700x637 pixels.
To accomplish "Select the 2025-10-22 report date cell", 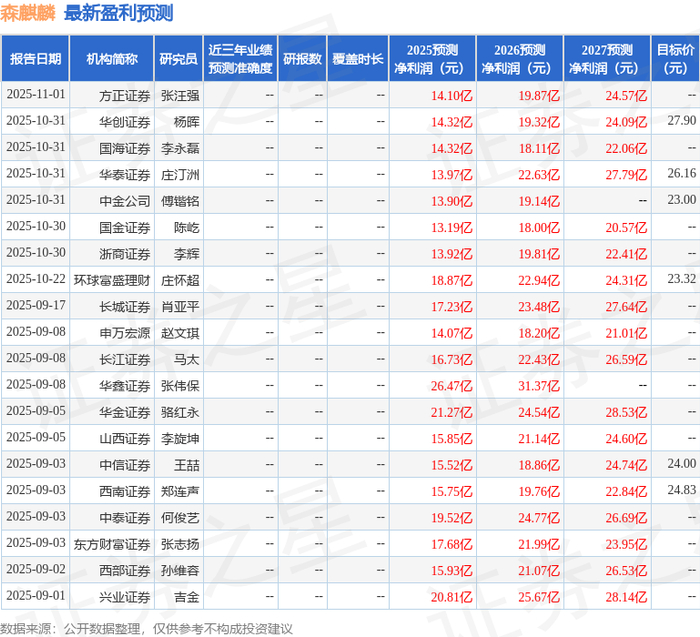I will [36, 279].
